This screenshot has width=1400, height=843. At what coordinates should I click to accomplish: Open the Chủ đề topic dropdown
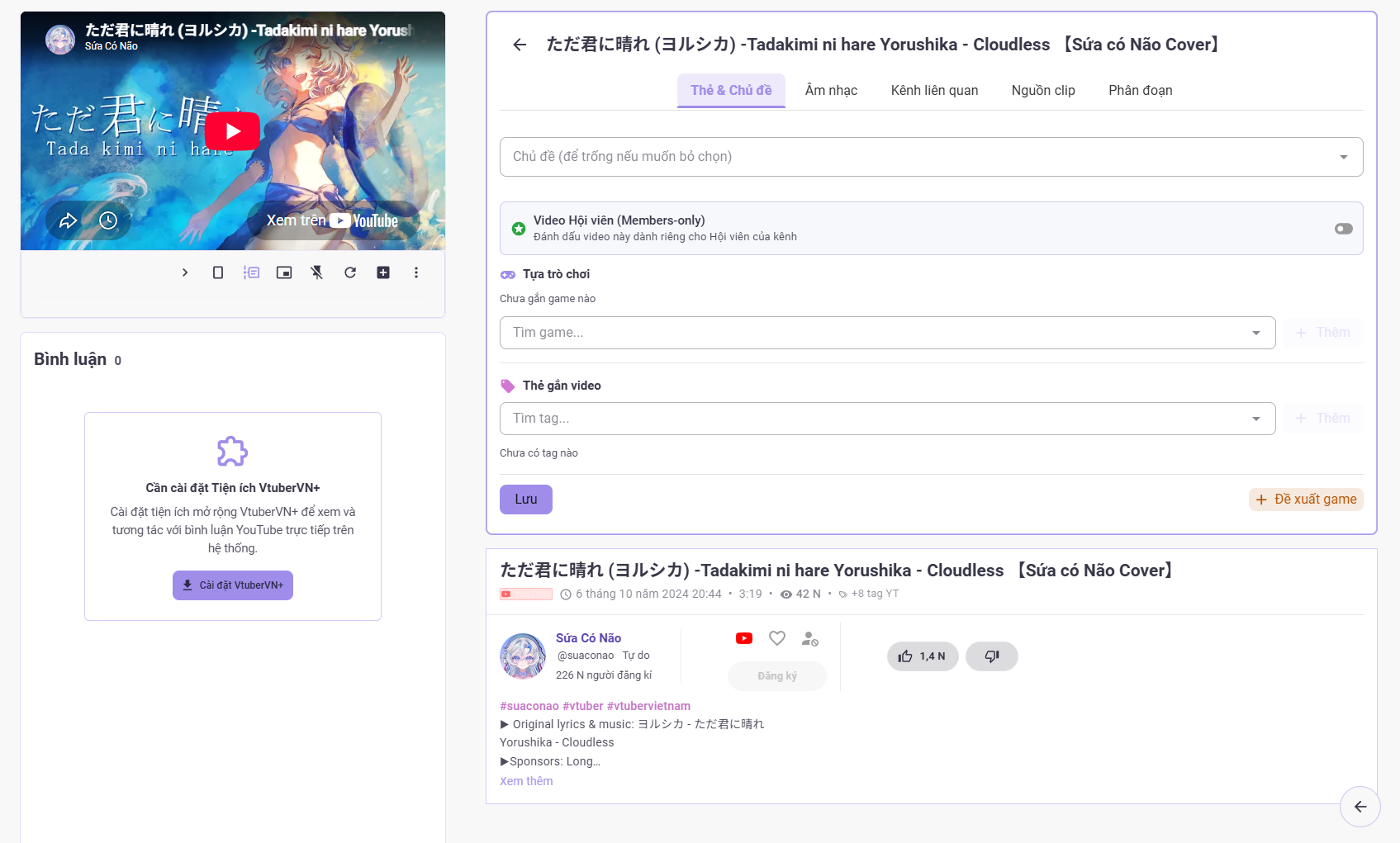[x=931, y=157]
